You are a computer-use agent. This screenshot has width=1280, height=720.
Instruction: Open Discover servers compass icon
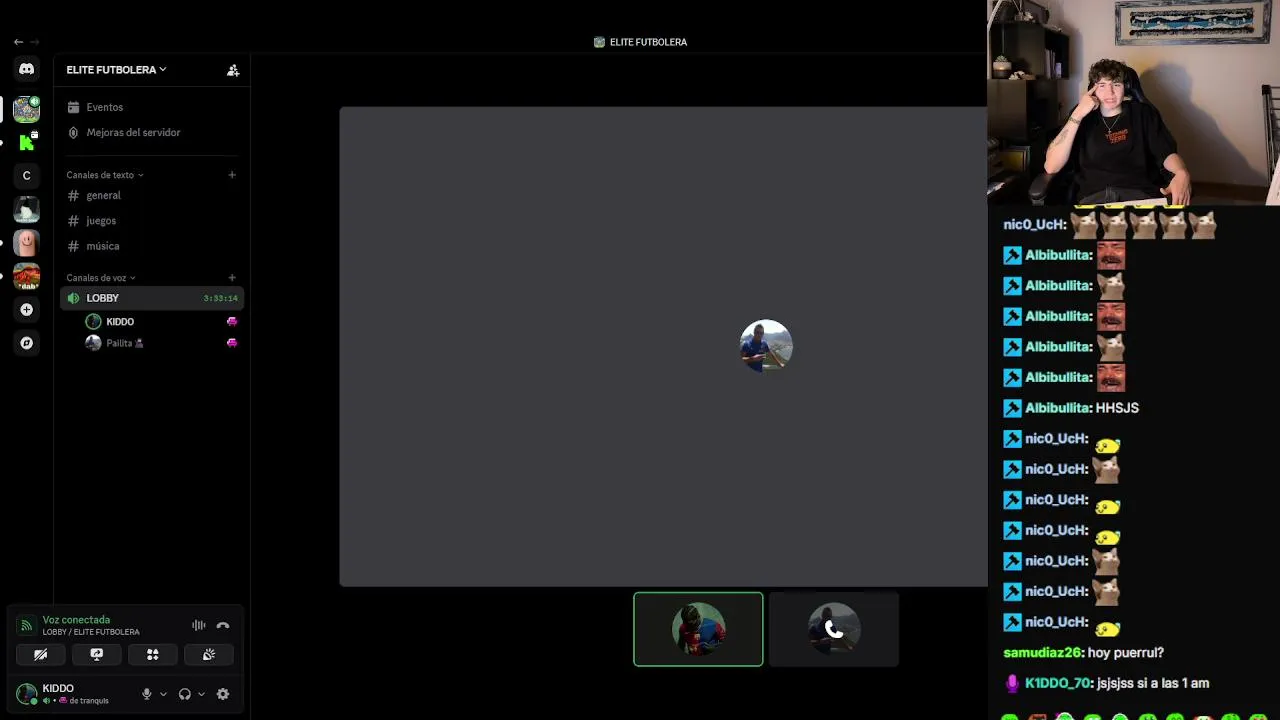27,343
